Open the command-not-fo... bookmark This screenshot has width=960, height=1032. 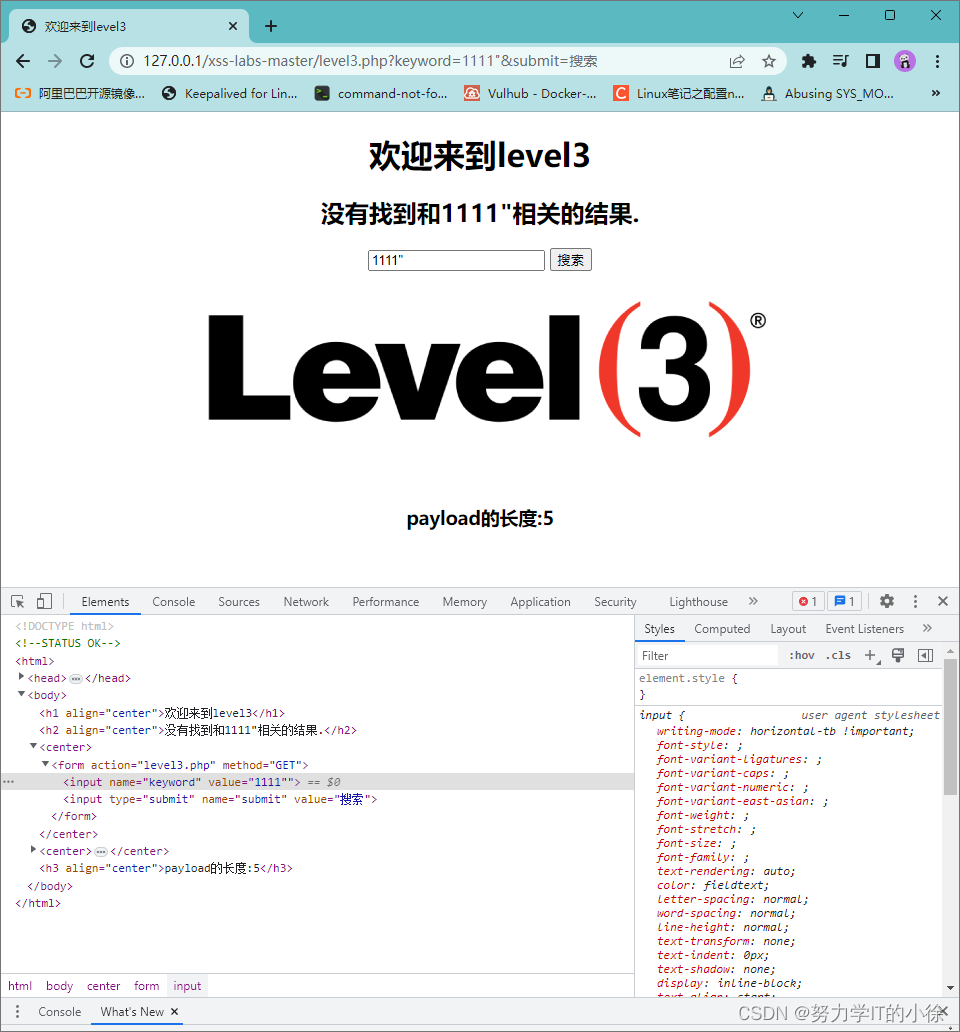click(x=381, y=93)
